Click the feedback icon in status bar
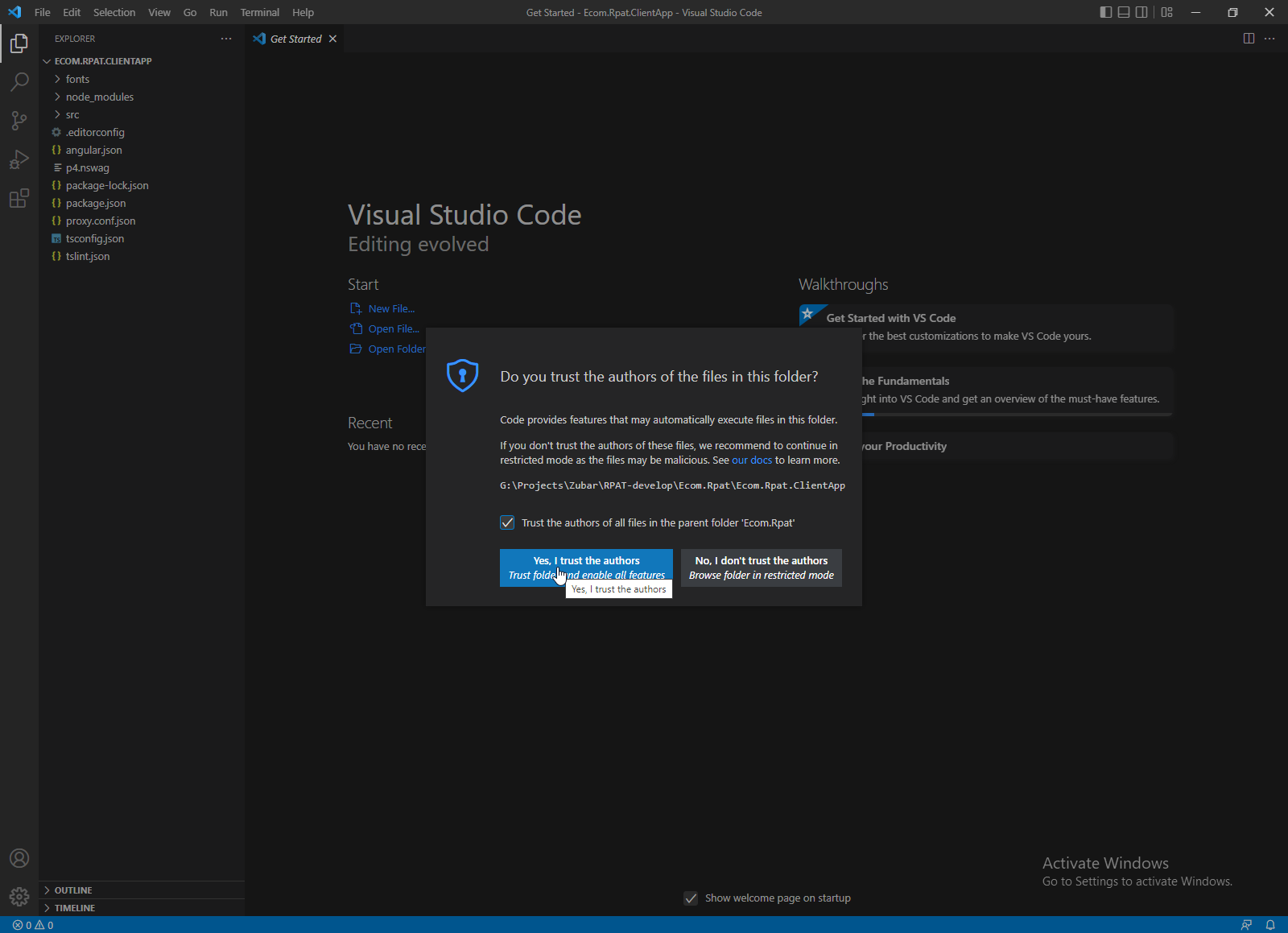 1246,925
